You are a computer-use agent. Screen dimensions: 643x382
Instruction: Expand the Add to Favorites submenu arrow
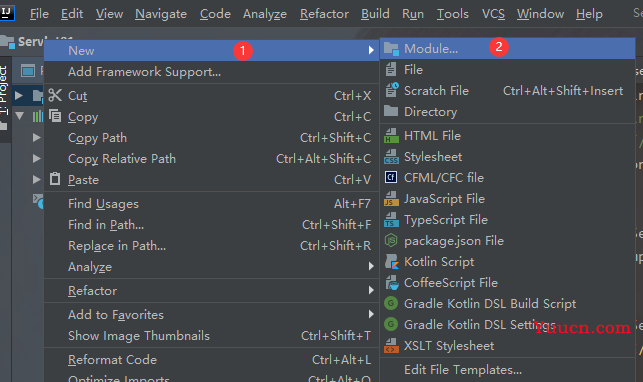(x=371, y=314)
